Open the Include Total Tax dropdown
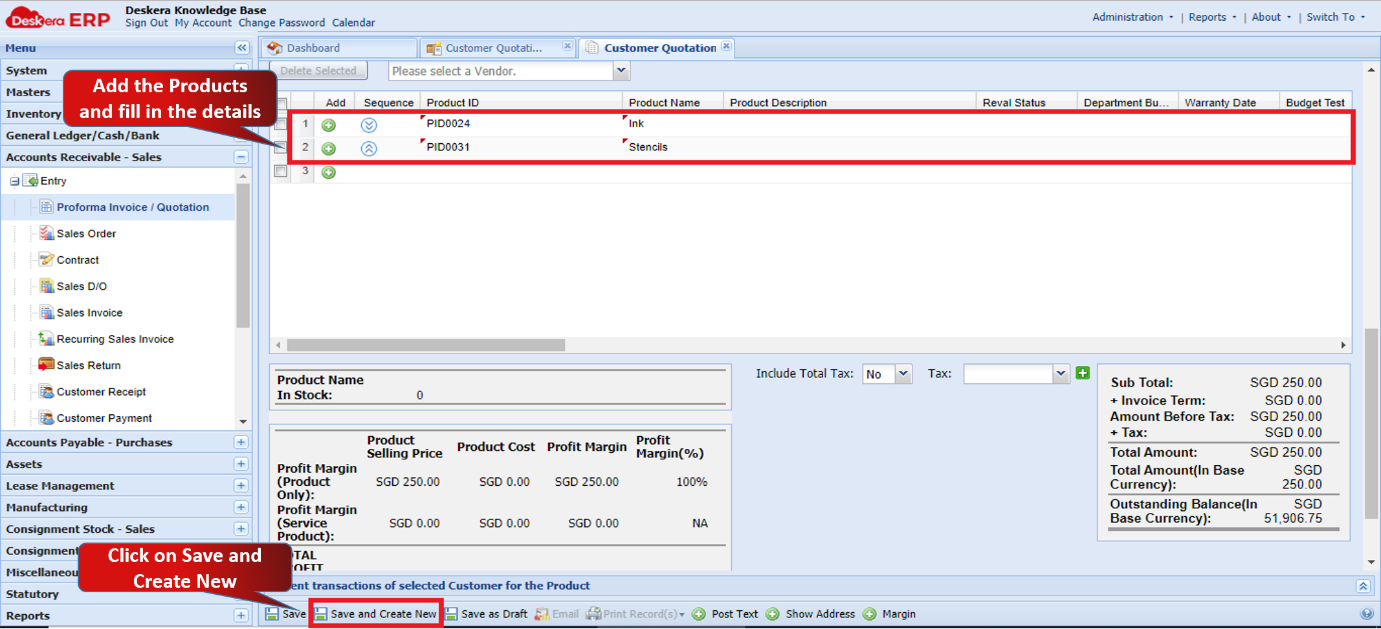The image size is (1381, 629). (904, 373)
